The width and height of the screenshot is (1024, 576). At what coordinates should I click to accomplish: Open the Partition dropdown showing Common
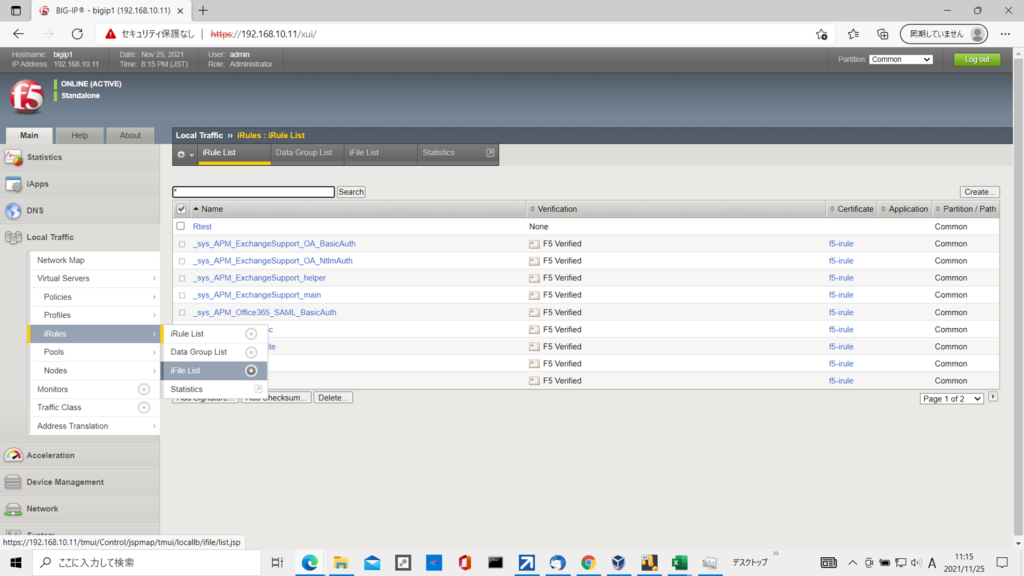900,59
